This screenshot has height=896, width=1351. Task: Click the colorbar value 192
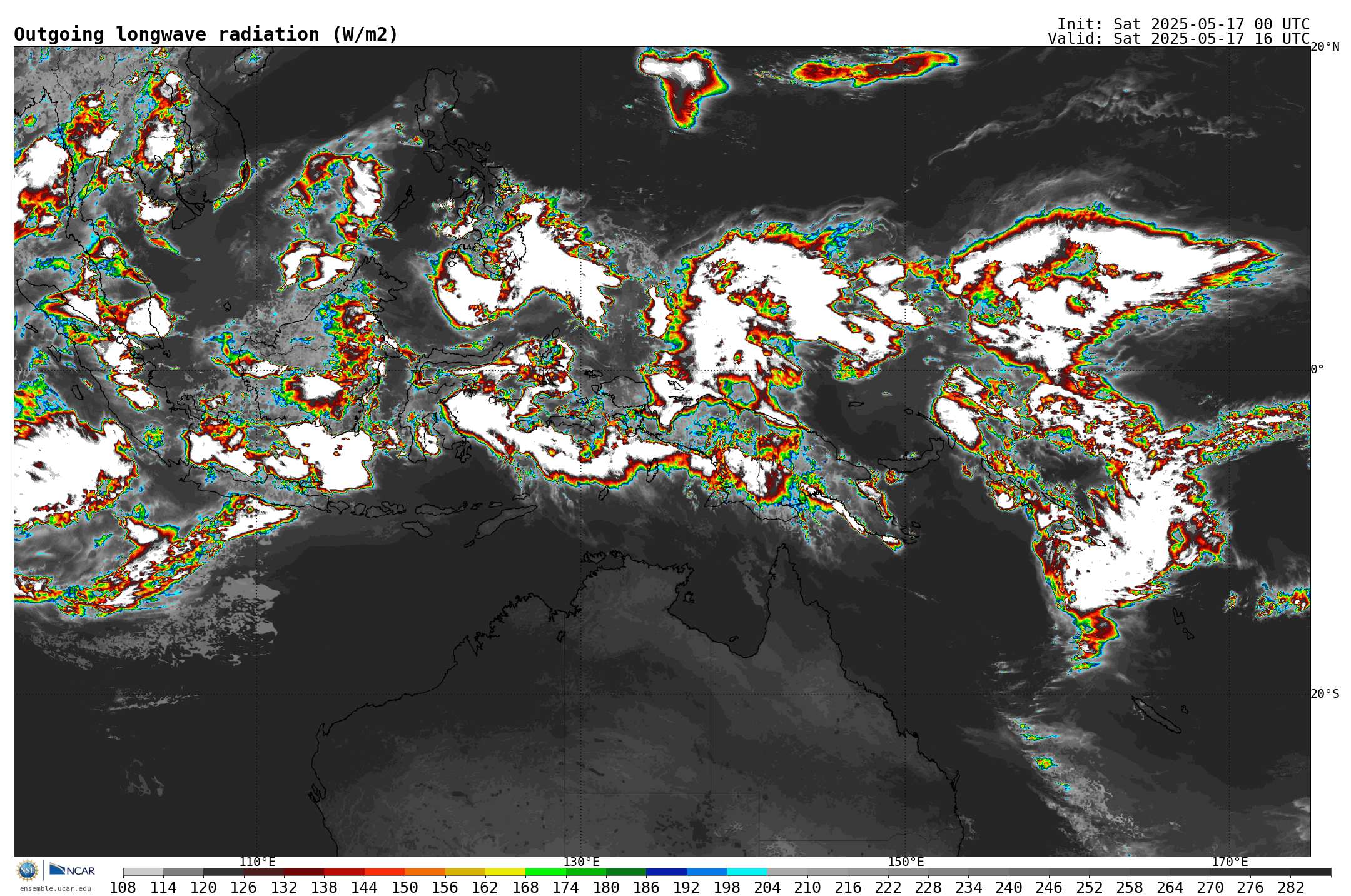[x=686, y=887]
